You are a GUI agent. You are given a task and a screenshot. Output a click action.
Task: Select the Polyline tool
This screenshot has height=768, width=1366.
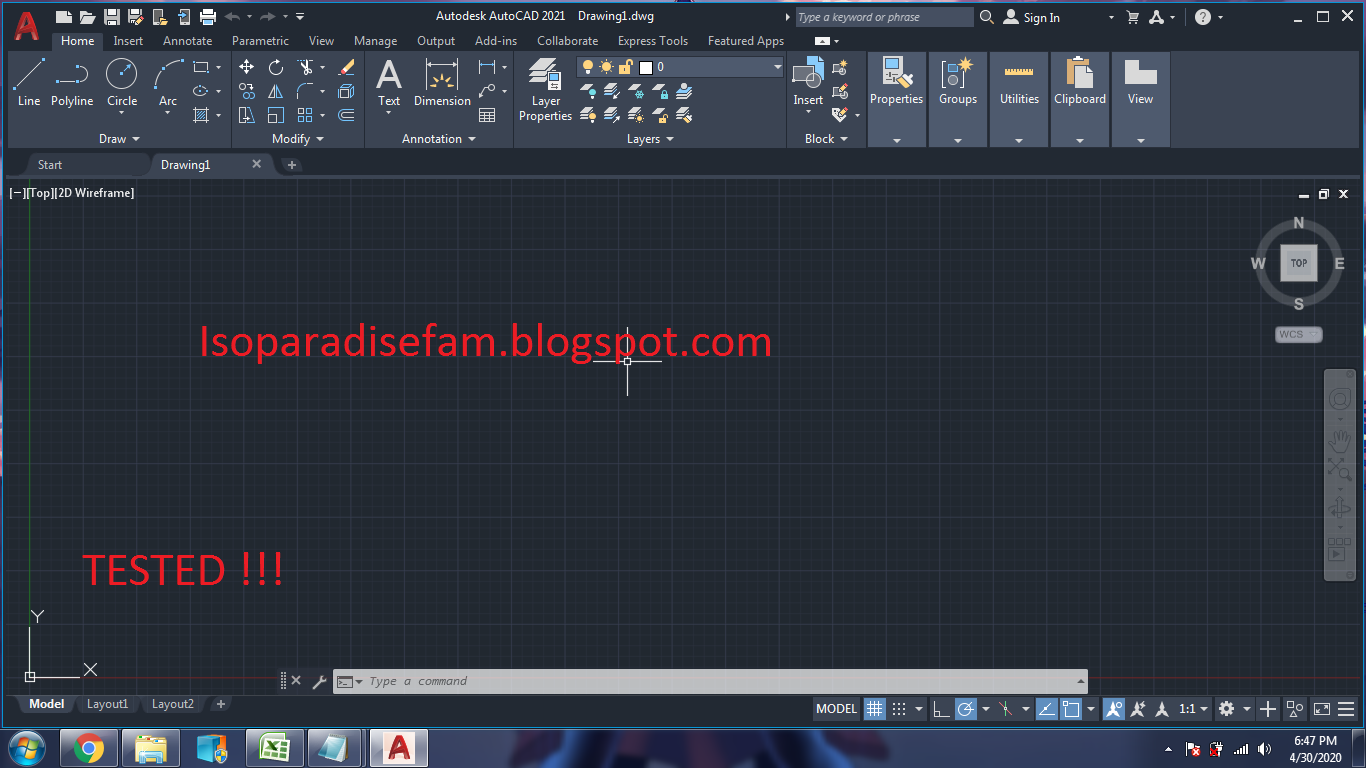[72, 82]
